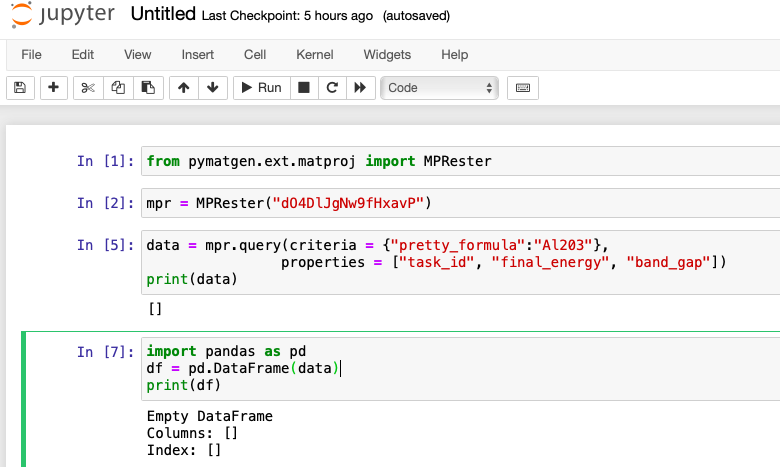Click into the pandas DataFrame cell
This screenshot has height=467, width=780.
pos(461,369)
